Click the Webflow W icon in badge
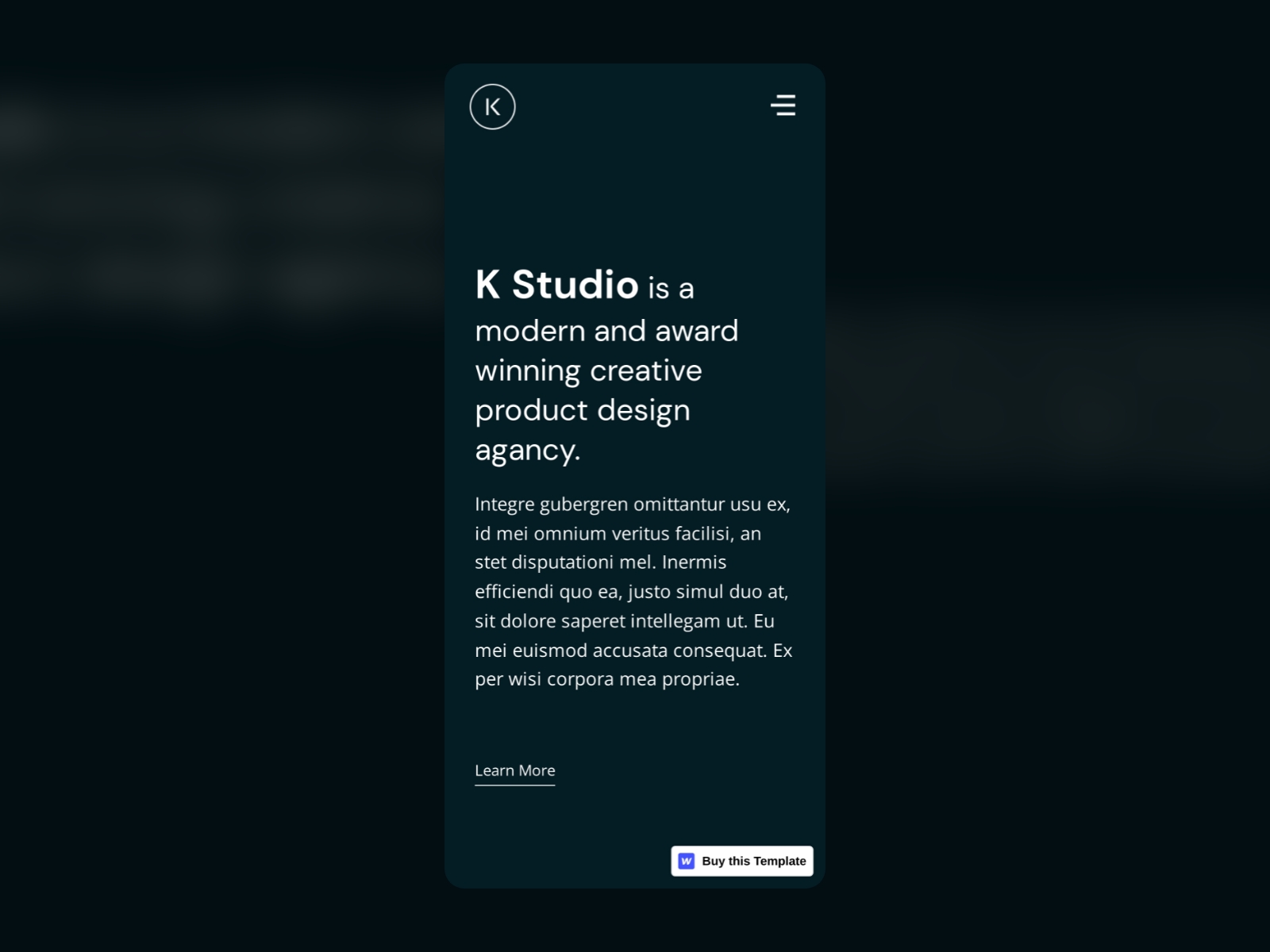The width and height of the screenshot is (1270, 952). [687, 861]
